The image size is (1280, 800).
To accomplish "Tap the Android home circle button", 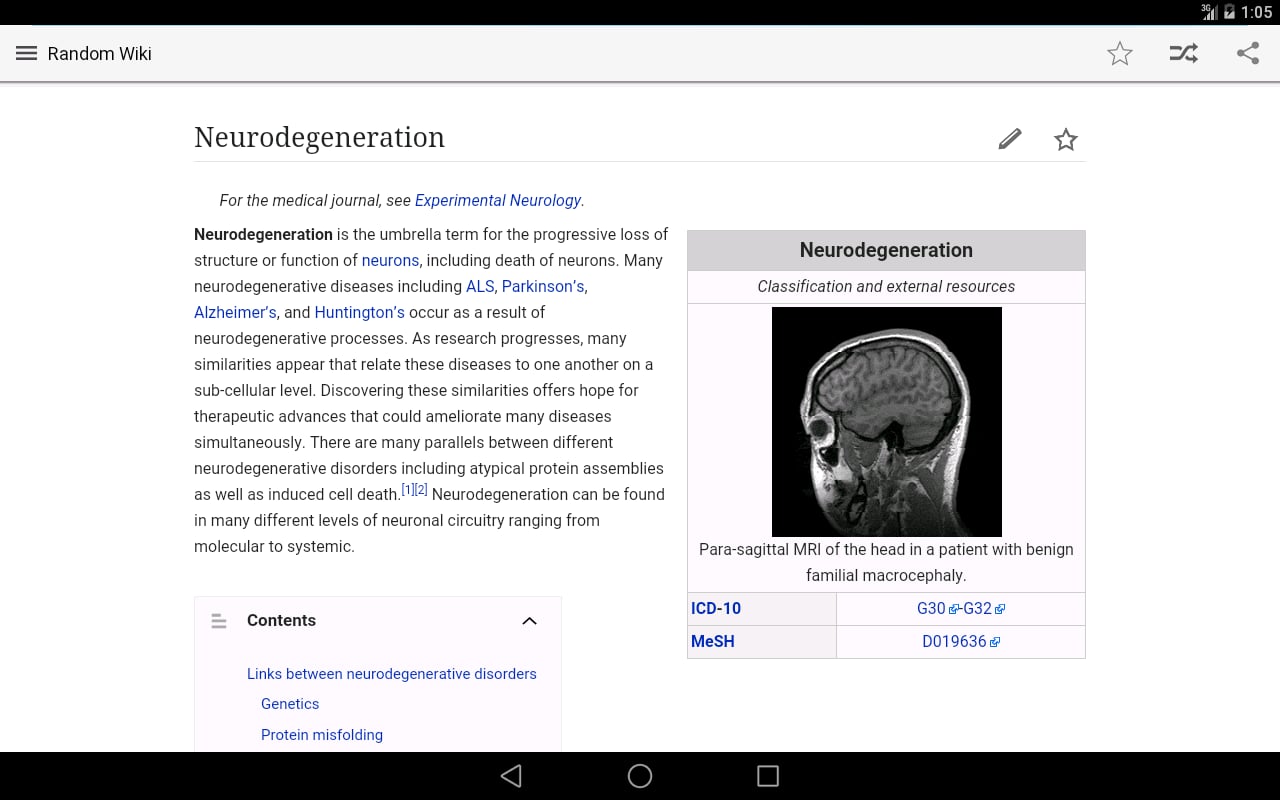I will [640, 776].
